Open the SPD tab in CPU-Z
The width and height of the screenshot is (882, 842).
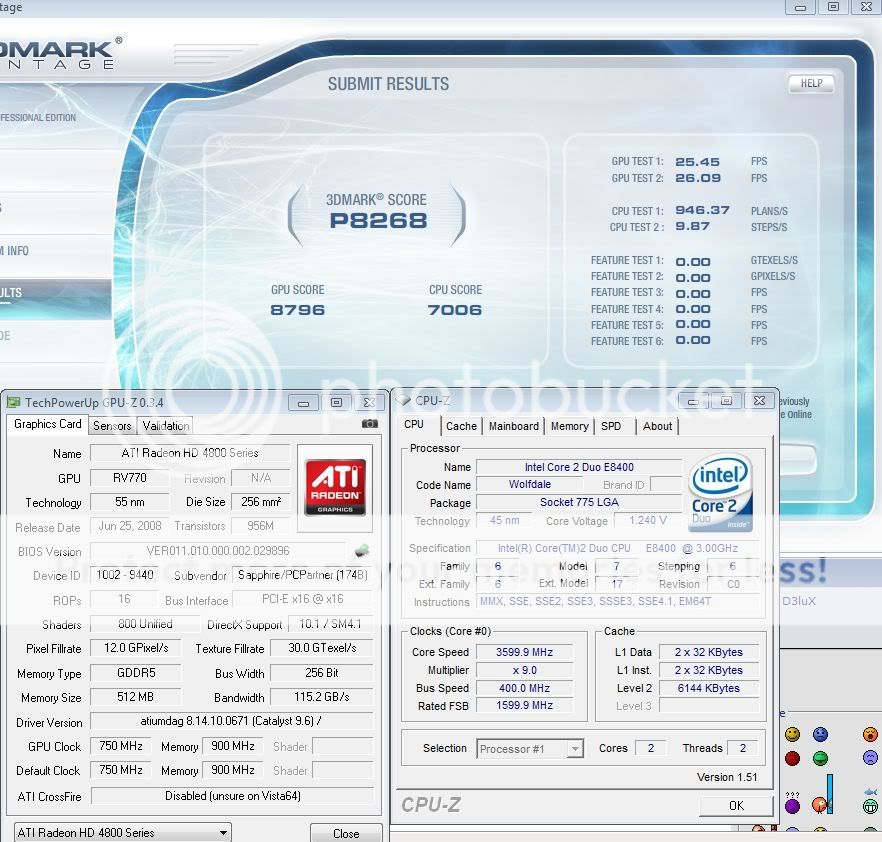click(x=611, y=426)
